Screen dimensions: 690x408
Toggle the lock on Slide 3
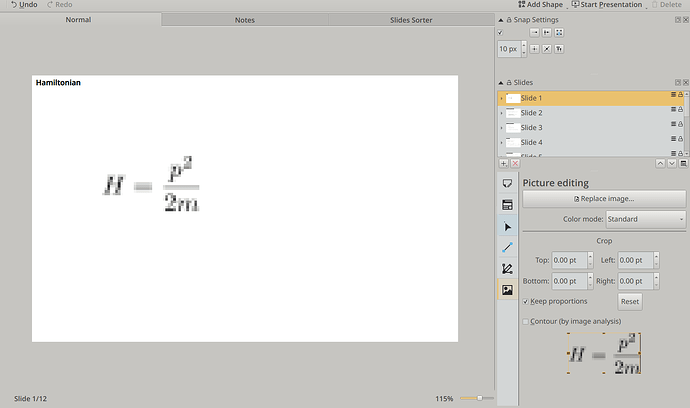[x=680, y=124]
